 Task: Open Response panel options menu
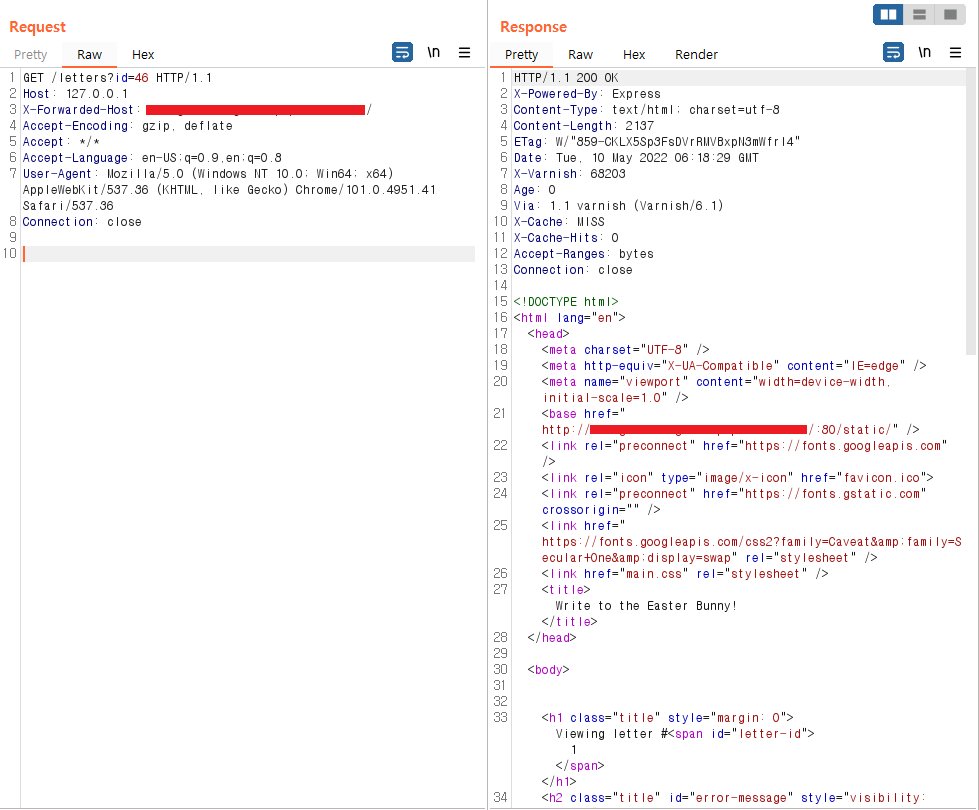click(x=955, y=52)
